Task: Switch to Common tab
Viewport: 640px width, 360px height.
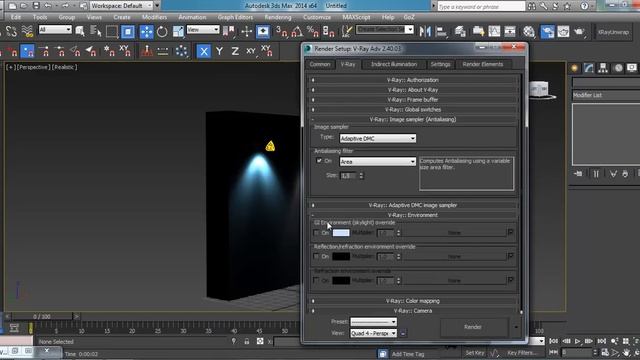Action: click(320, 64)
